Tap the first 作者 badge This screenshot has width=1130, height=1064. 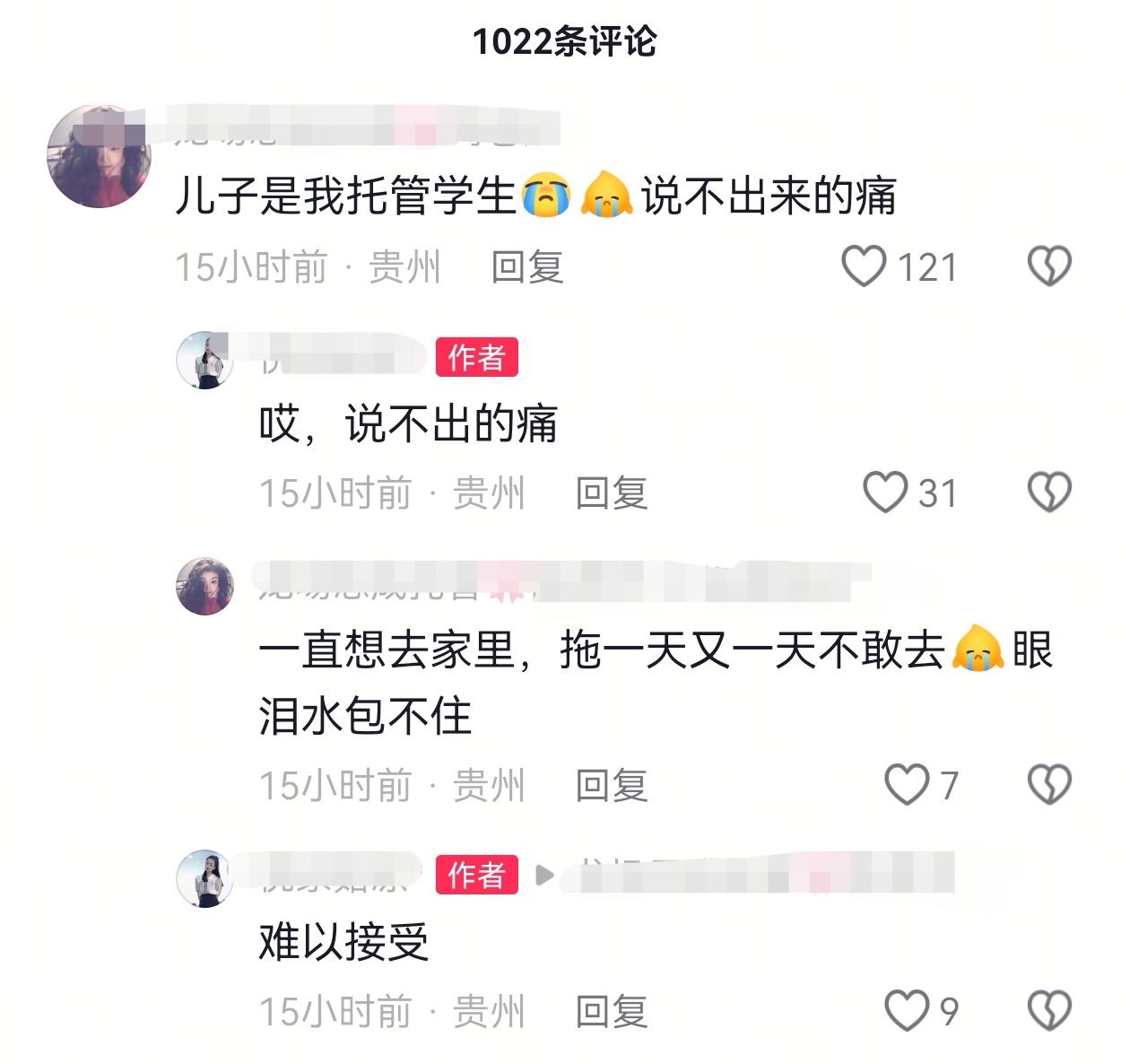[477, 358]
